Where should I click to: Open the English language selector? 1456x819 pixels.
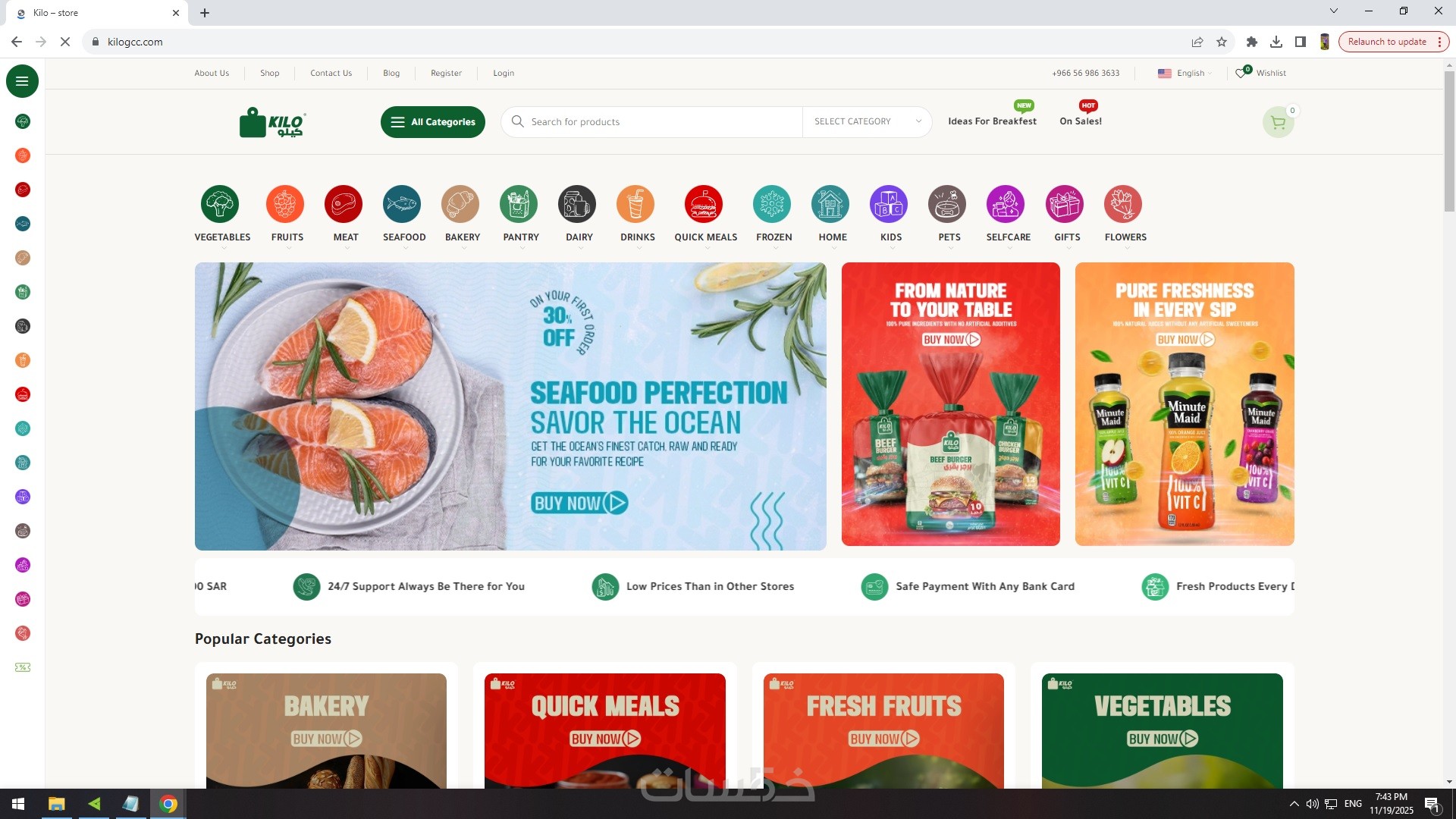tap(1185, 73)
